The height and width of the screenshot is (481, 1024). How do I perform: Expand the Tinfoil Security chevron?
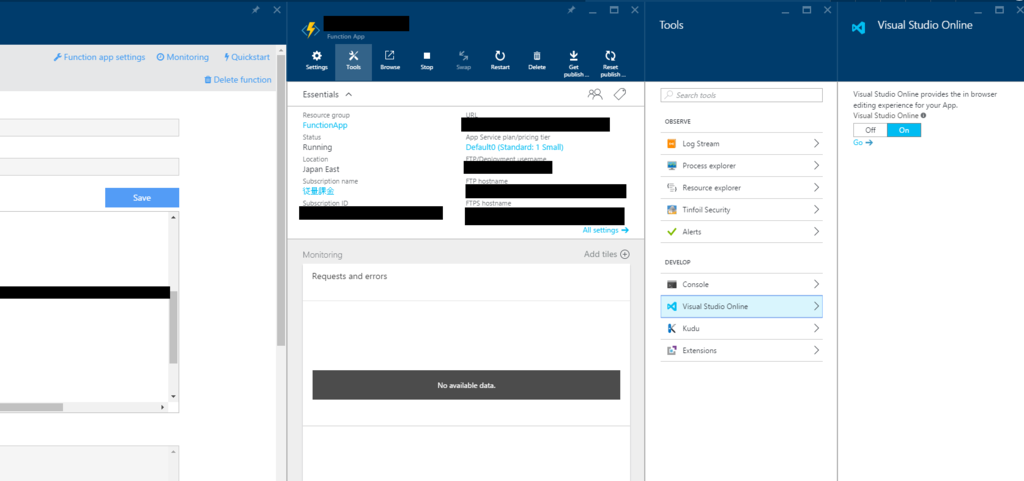816,209
